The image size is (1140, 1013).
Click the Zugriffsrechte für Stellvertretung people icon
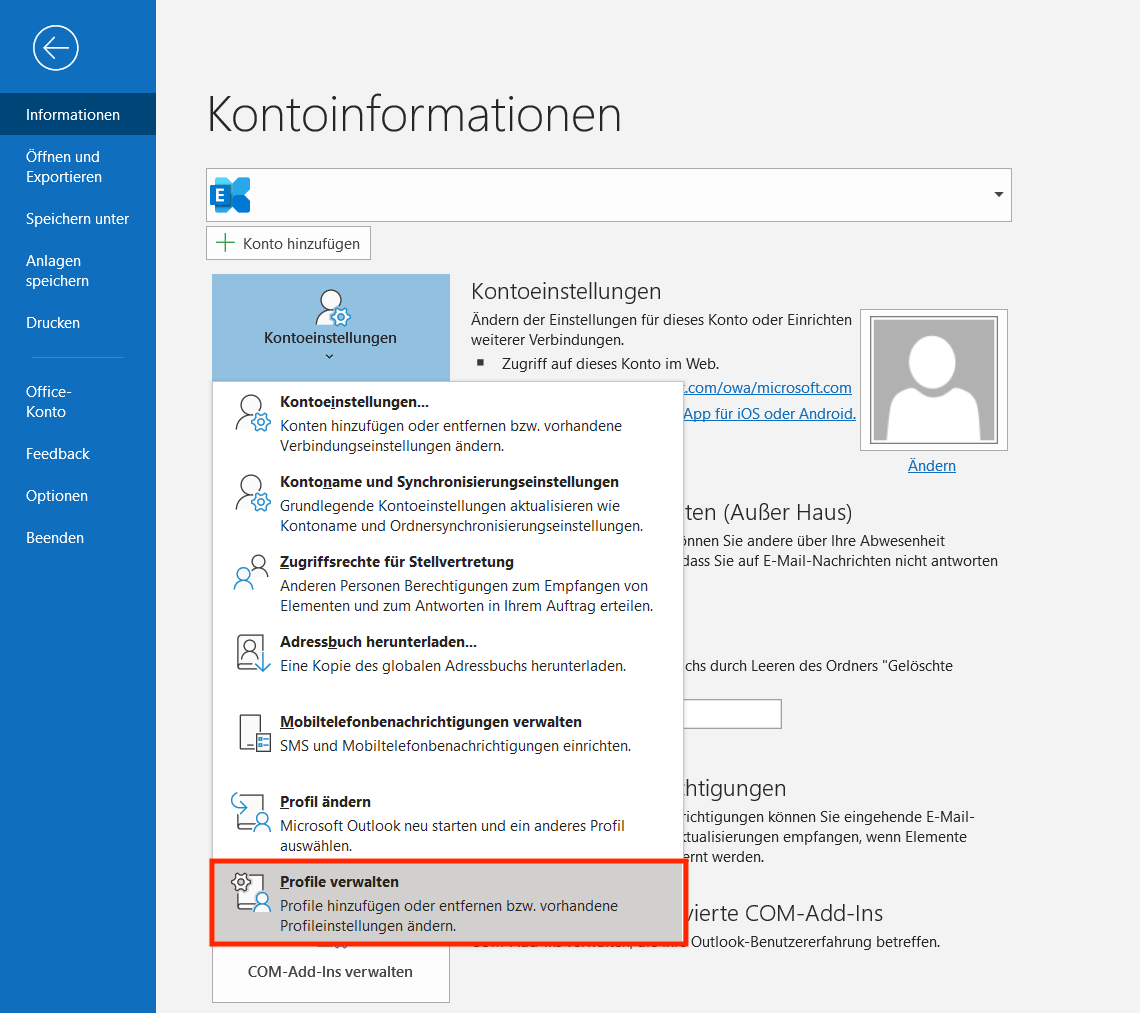click(x=251, y=573)
